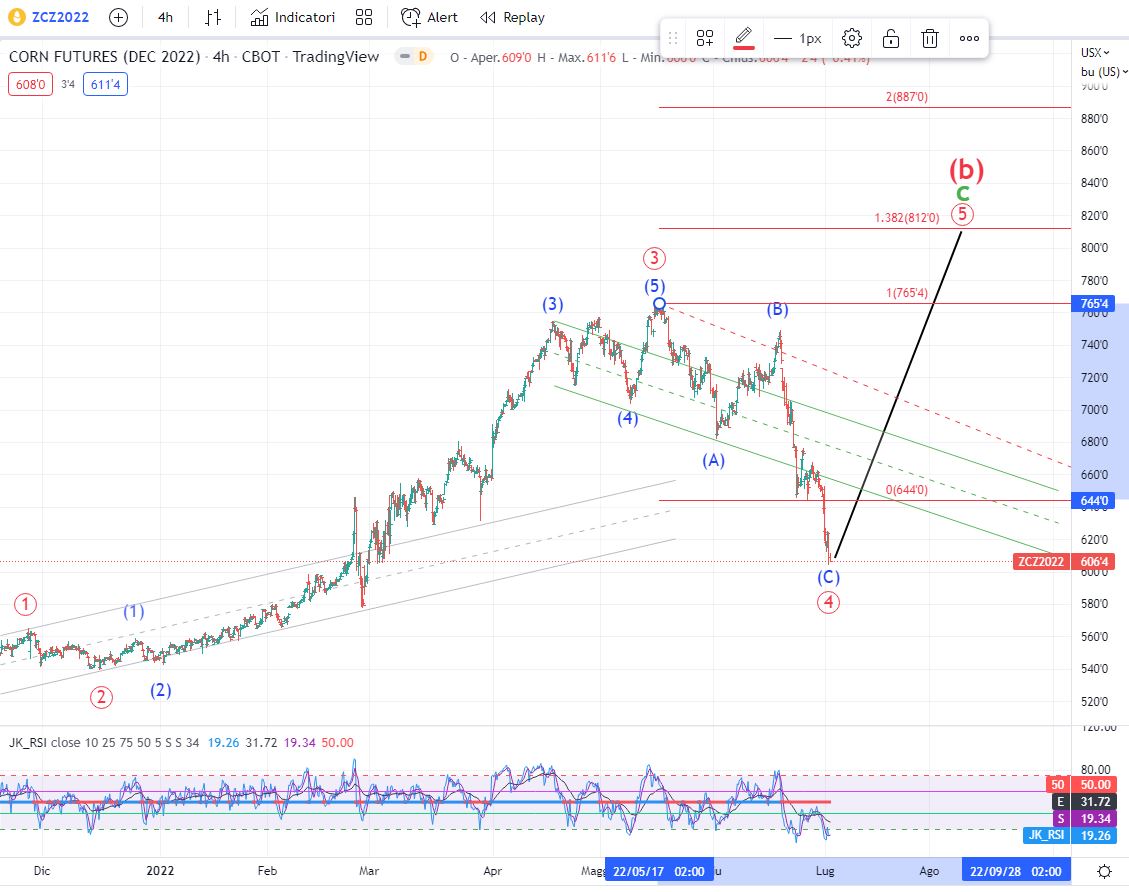The width and height of the screenshot is (1129, 892).
Task: Click the JK_RSI 19.26 value tag
Action: point(1094,835)
